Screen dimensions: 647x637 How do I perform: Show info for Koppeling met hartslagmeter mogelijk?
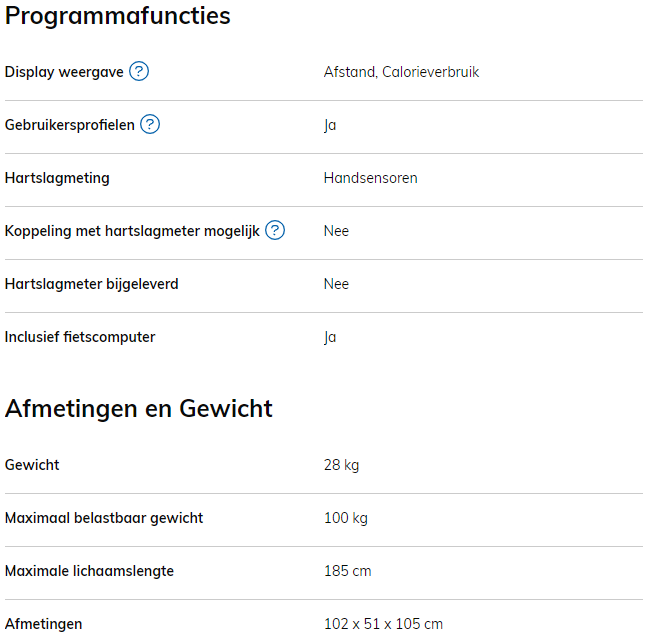pos(275,231)
